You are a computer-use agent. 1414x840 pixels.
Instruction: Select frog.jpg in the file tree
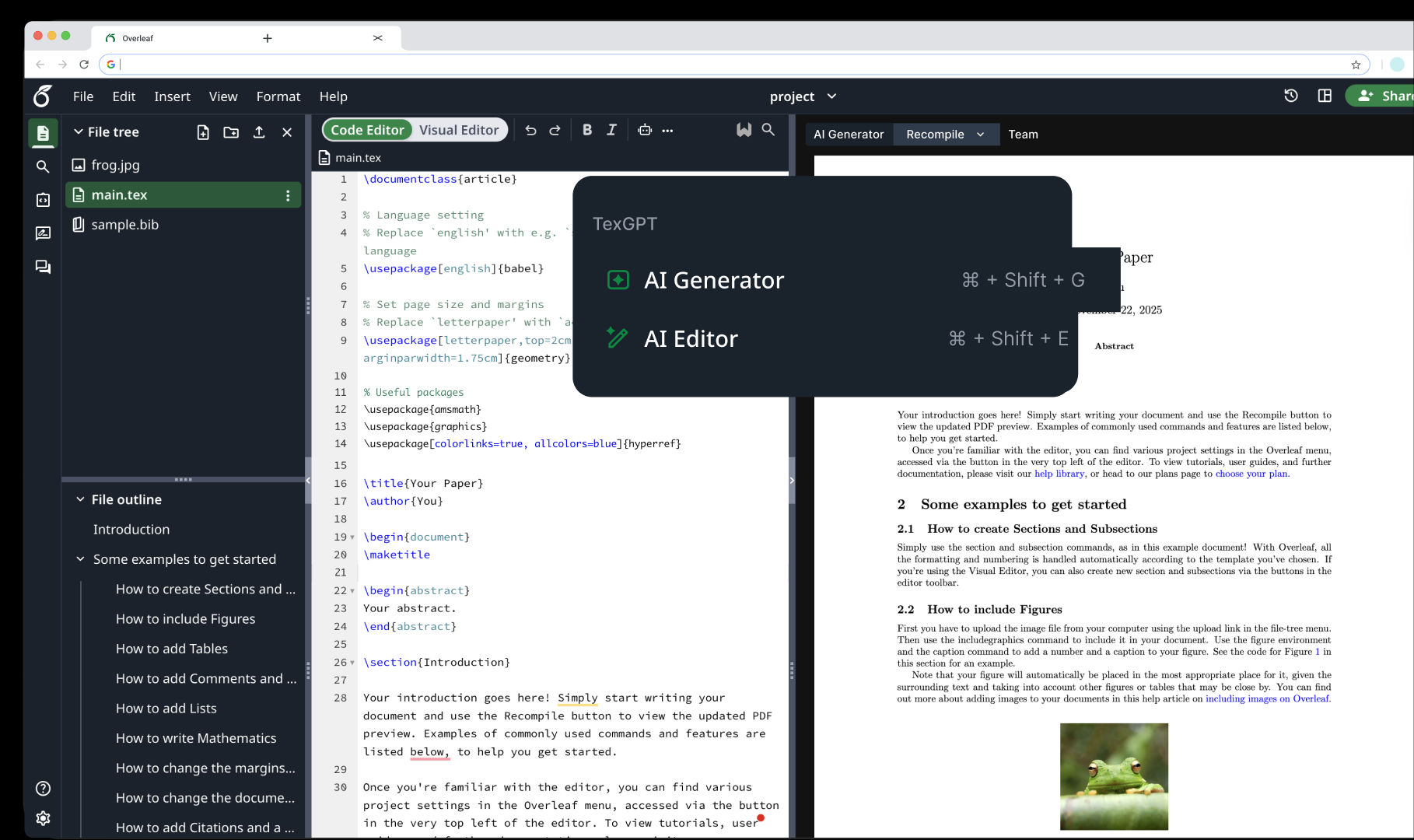[x=184, y=165]
